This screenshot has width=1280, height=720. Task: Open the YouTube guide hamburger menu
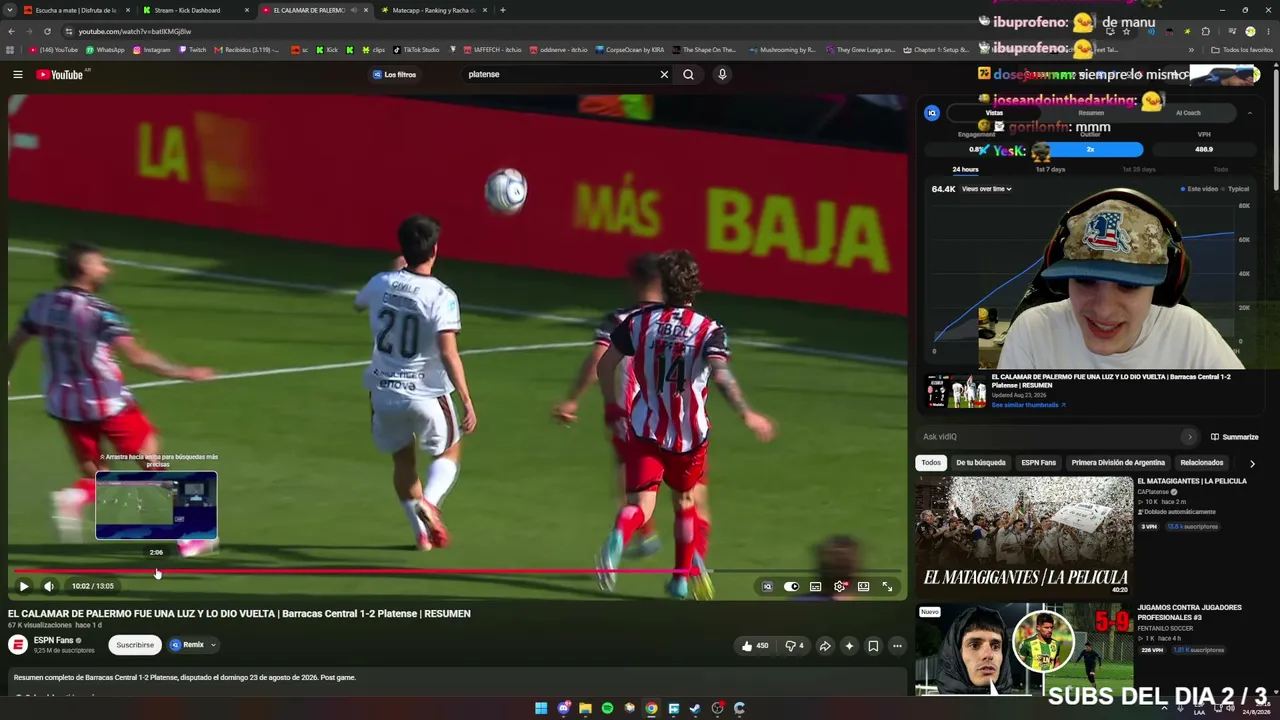pos(17,74)
